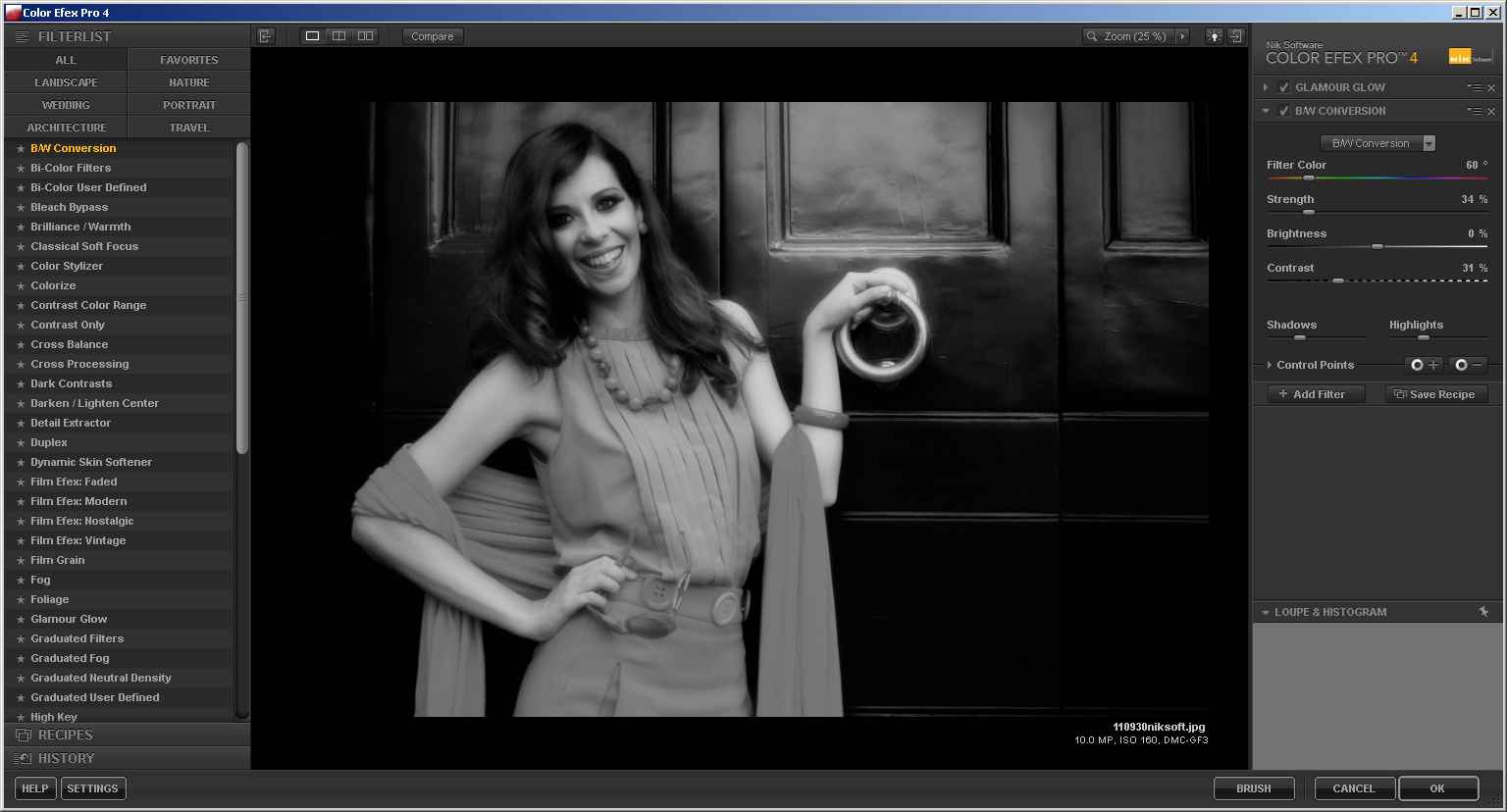Click the Filter Color hue slider

pyautogui.click(x=1377, y=178)
